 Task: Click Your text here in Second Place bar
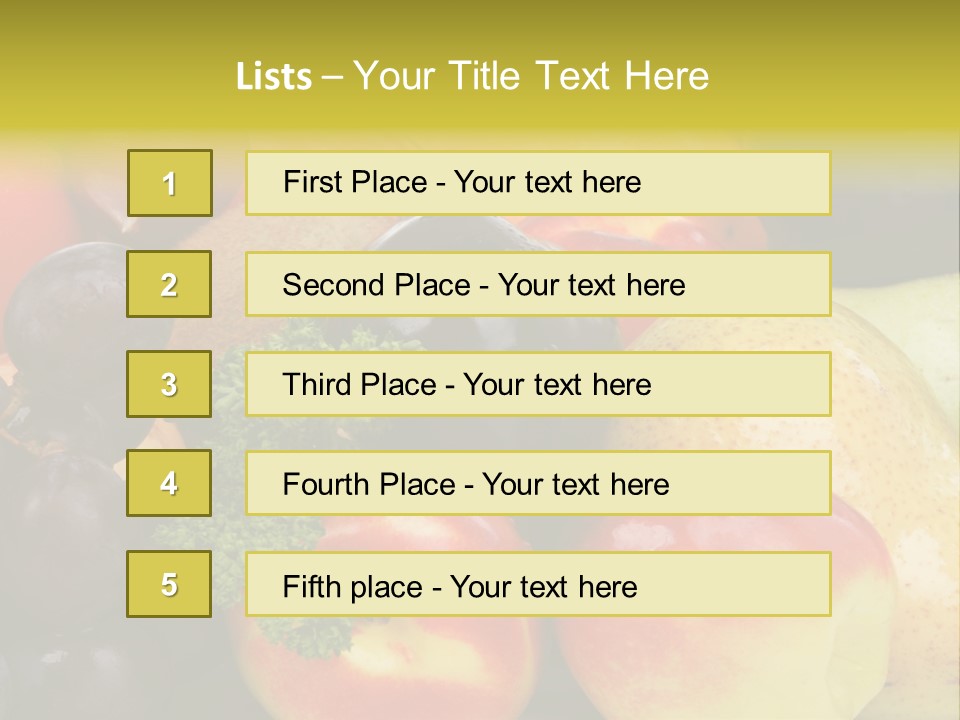click(591, 285)
